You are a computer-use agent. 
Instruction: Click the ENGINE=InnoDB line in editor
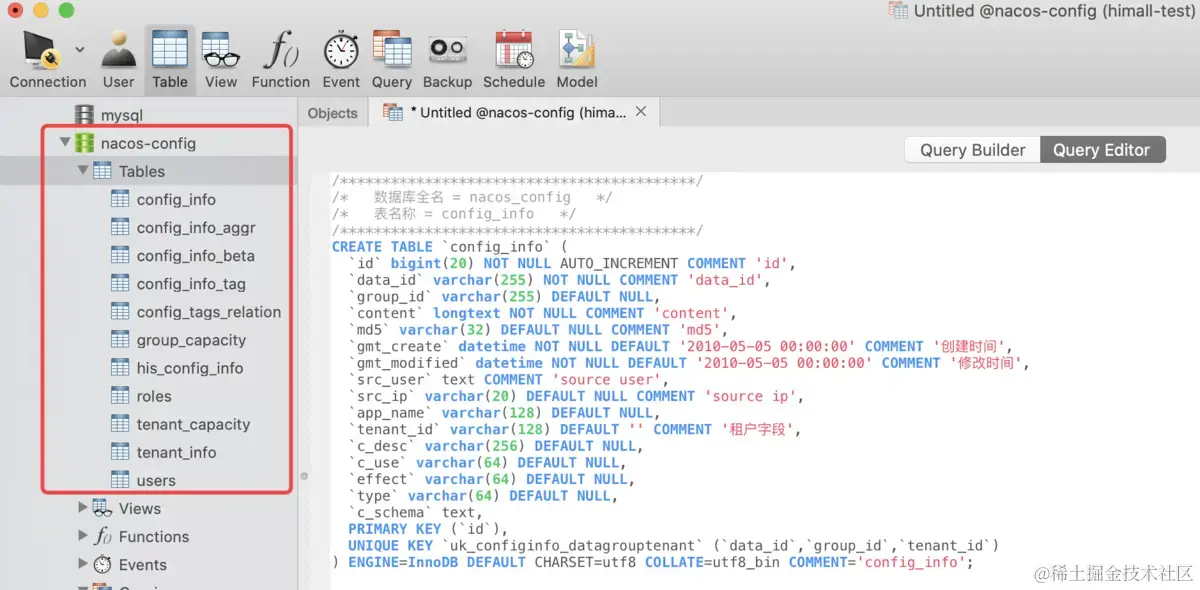tap(652, 562)
